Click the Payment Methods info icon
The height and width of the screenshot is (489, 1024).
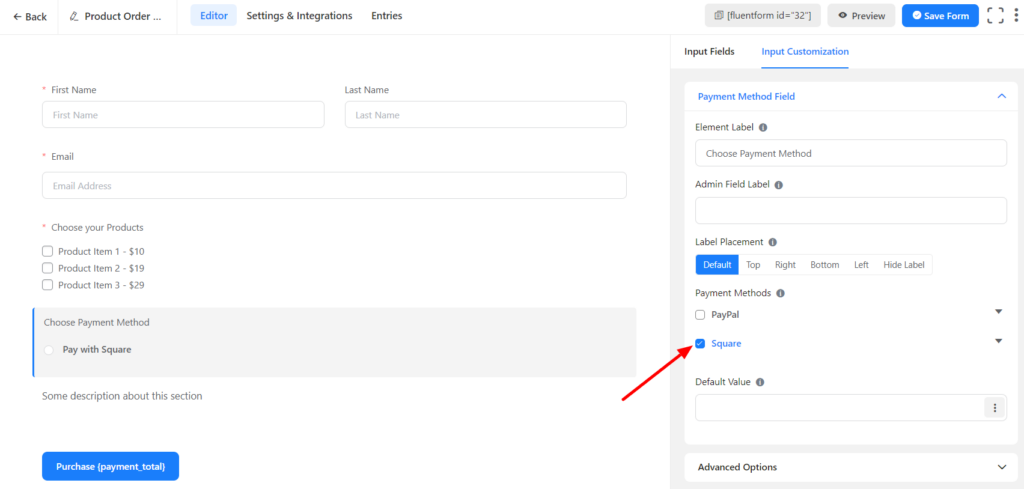[780, 293]
